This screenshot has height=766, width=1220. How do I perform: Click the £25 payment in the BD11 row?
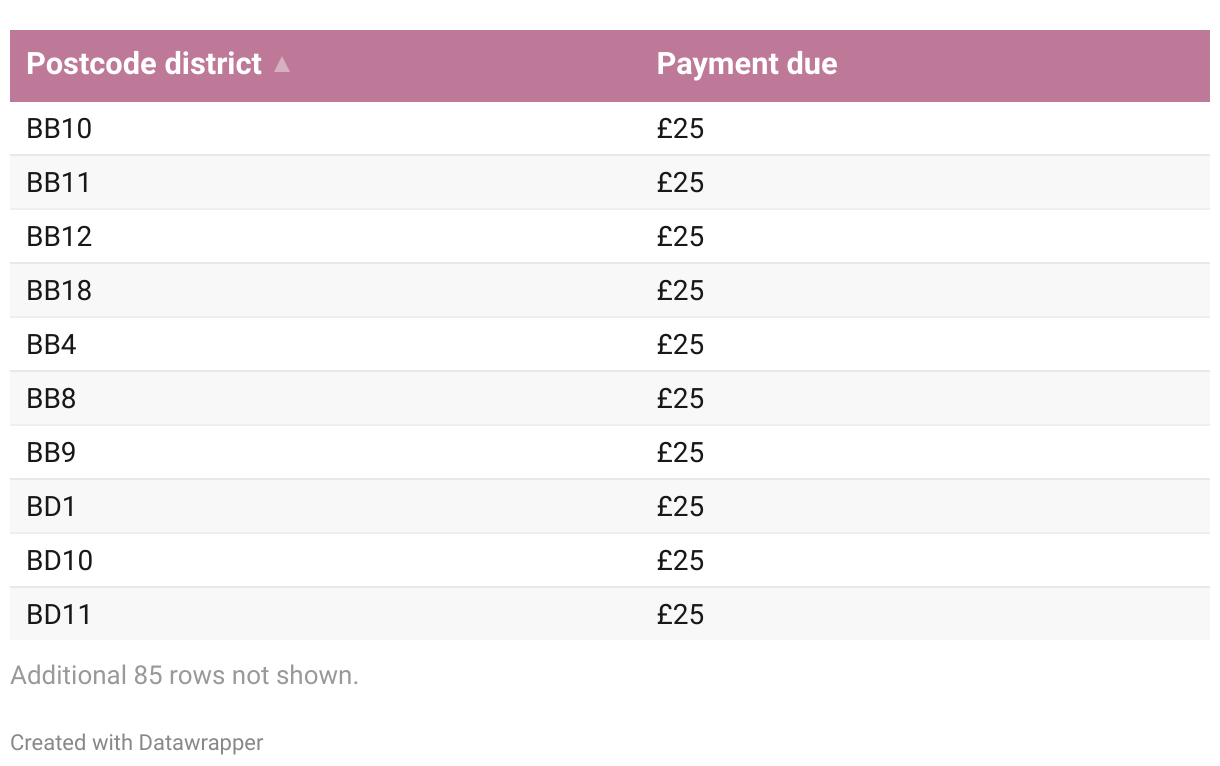tap(680, 614)
